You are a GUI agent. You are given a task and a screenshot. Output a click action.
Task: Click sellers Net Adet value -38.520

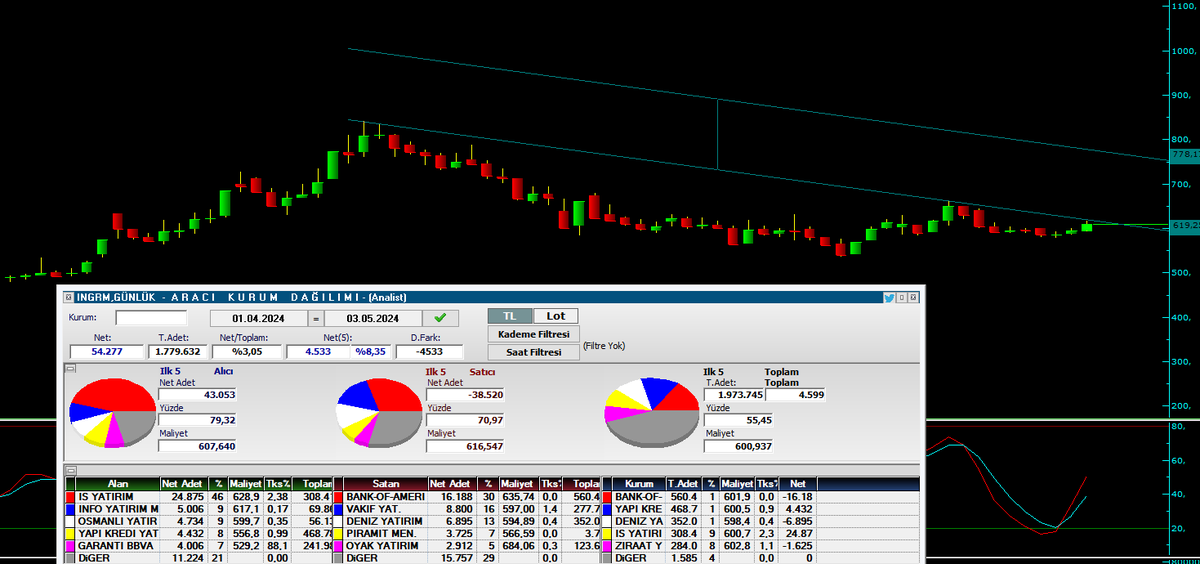466,394
